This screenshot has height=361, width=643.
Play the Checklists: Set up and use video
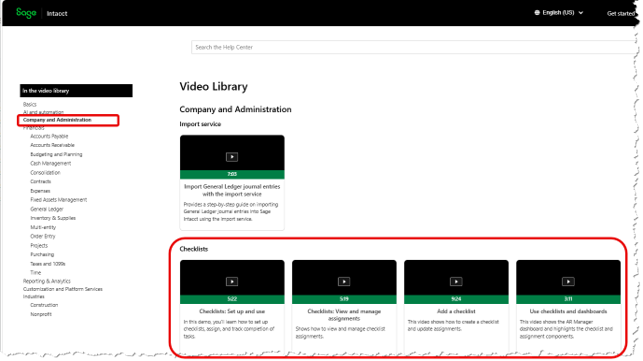(232, 281)
